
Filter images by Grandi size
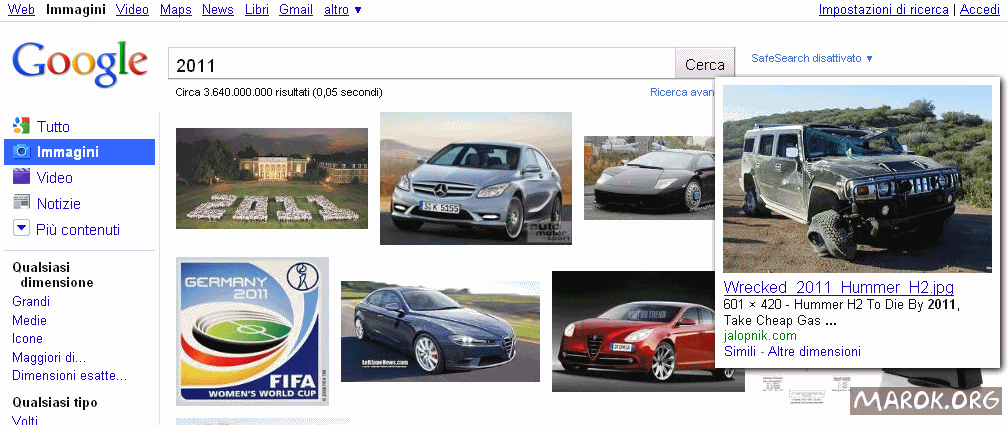click(x=31, y=301)
